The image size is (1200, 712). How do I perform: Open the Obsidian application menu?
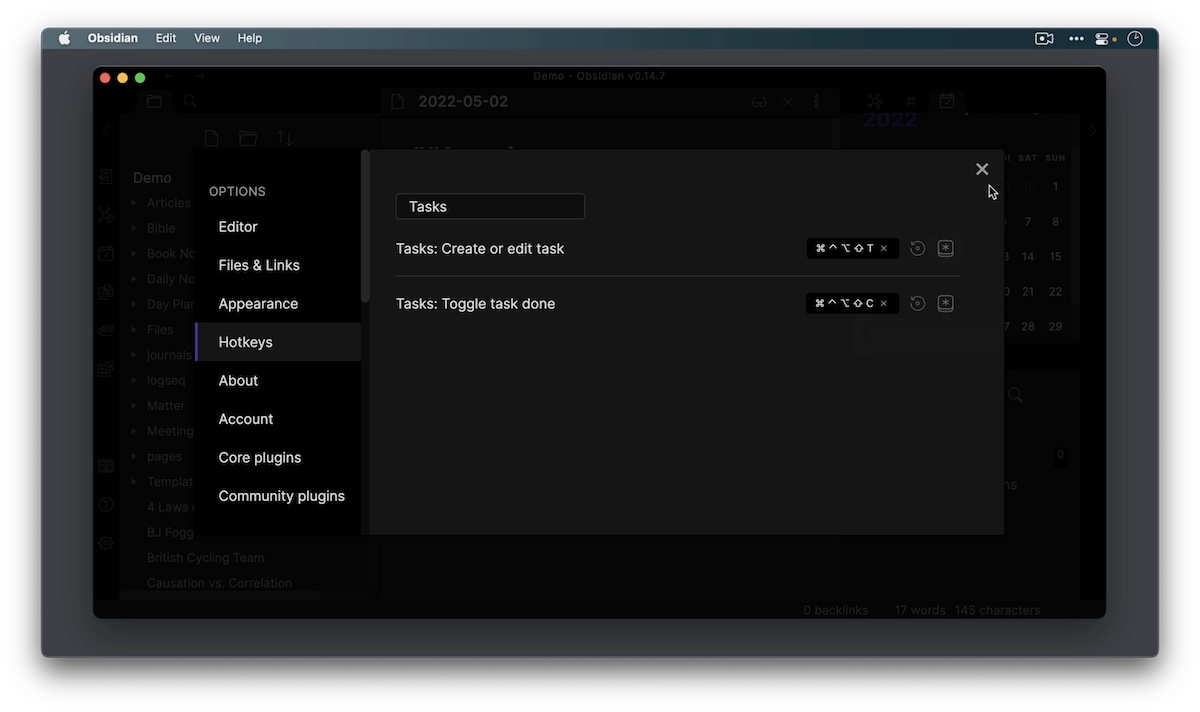113,38
